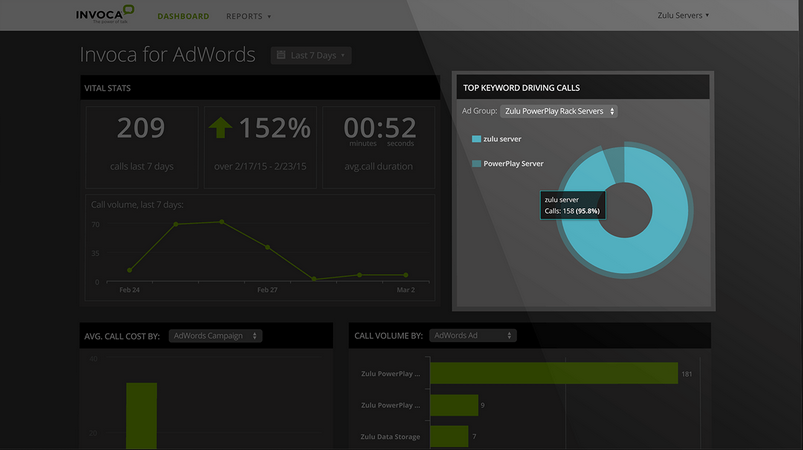Click the green up arrow icon beside 152%
The width and height of the screenshot is (803, 450).
pos(220,127)
